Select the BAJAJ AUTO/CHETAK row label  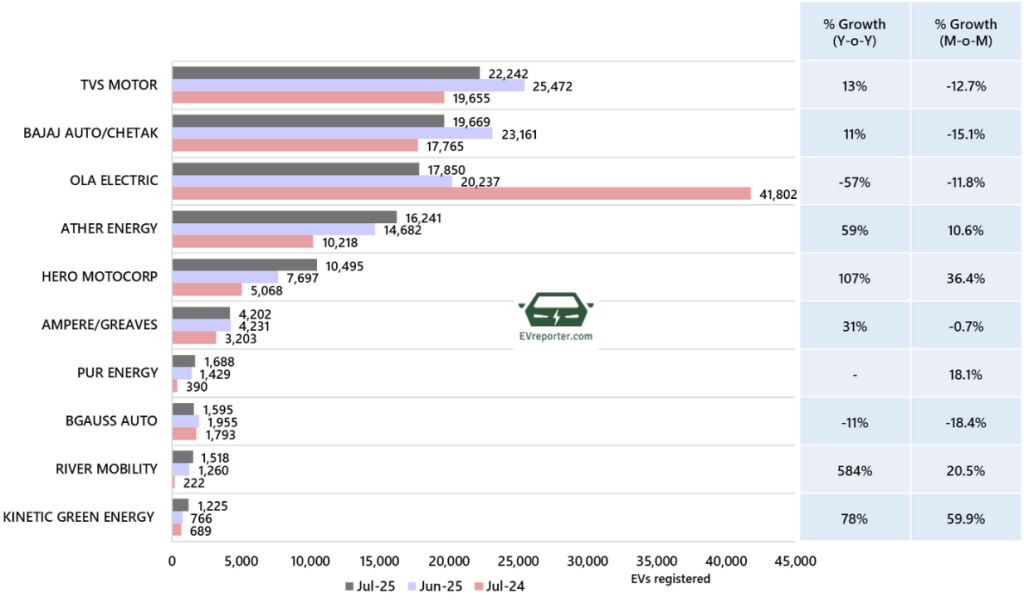click(x=91, y=133)
